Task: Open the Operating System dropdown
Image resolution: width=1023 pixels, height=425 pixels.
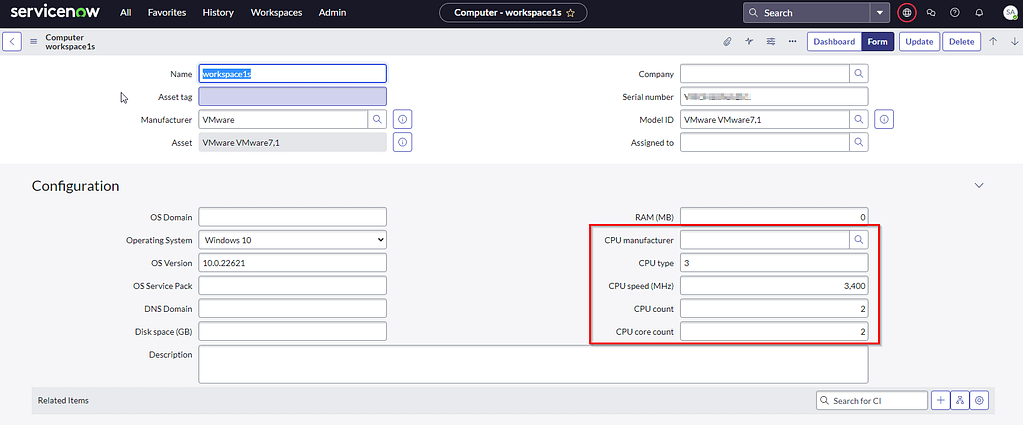Action: pos(292,240)
